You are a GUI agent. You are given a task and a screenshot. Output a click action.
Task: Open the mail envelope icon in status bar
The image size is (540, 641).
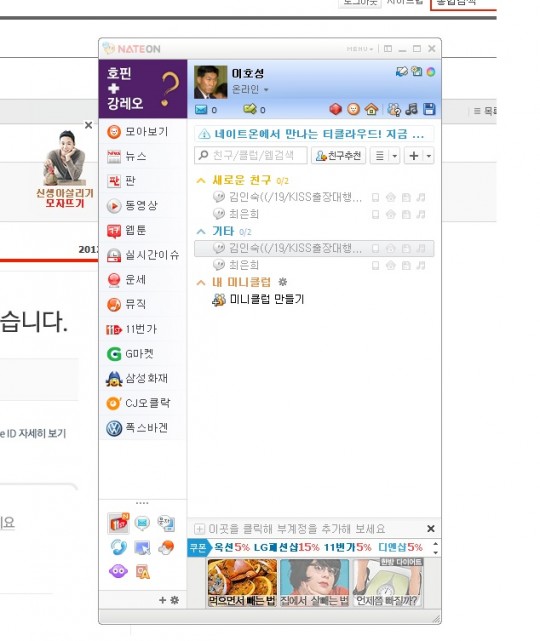[201, 110]
